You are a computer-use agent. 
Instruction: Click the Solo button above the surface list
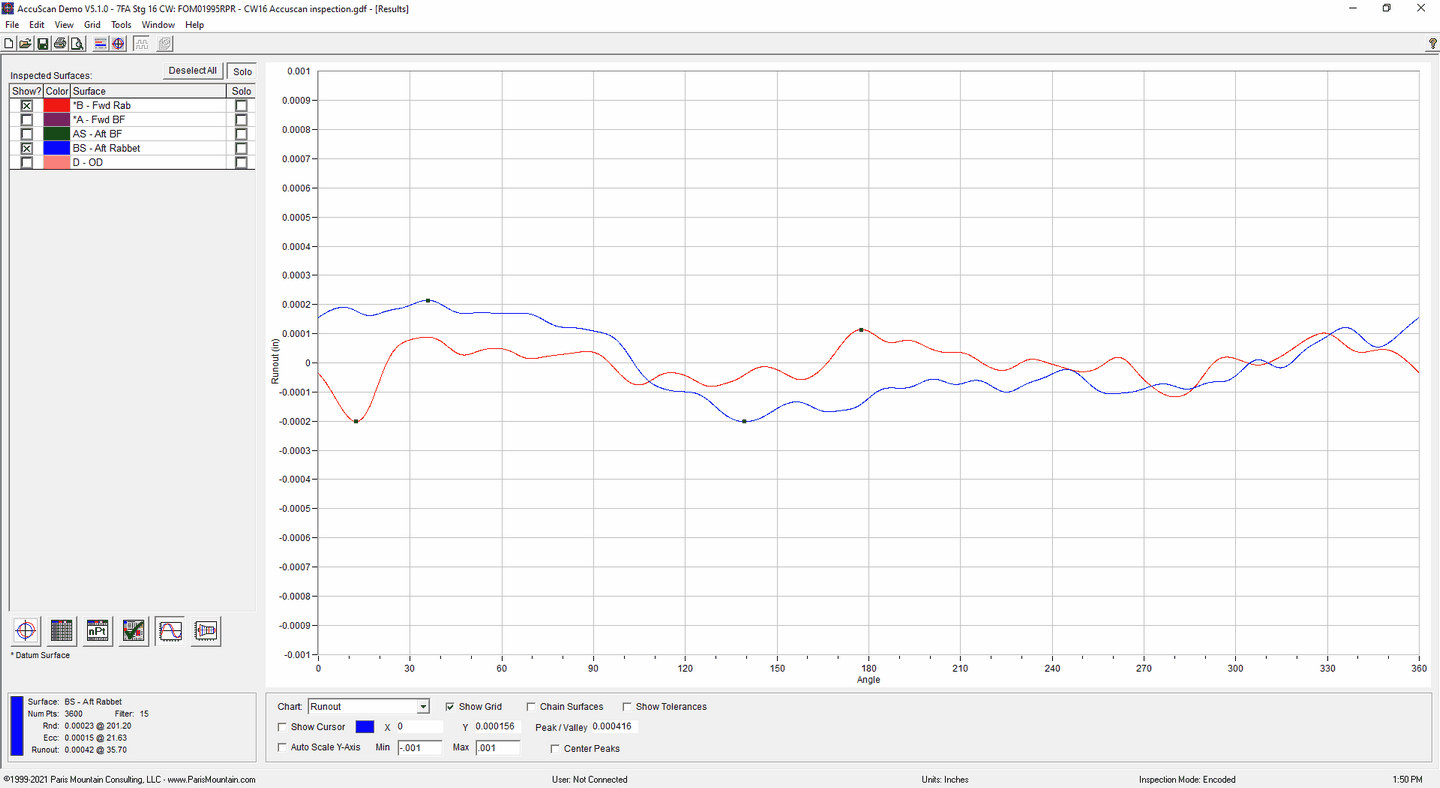coord(242,71)
